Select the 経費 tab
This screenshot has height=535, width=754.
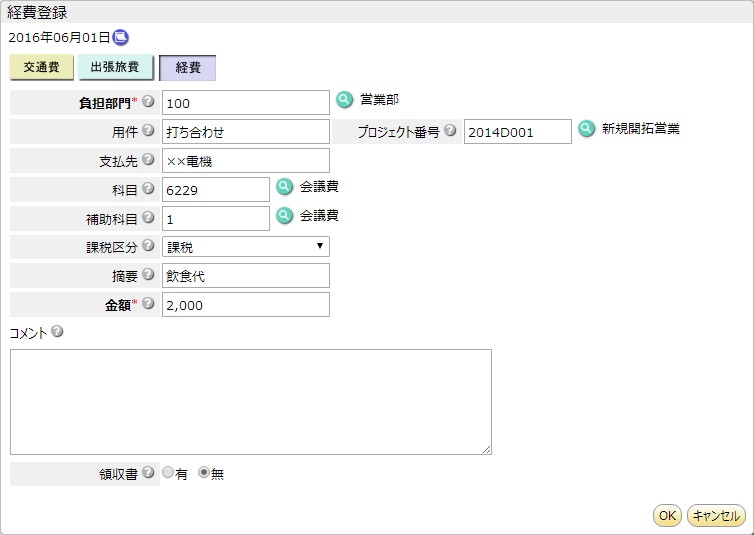click(188, 67)
